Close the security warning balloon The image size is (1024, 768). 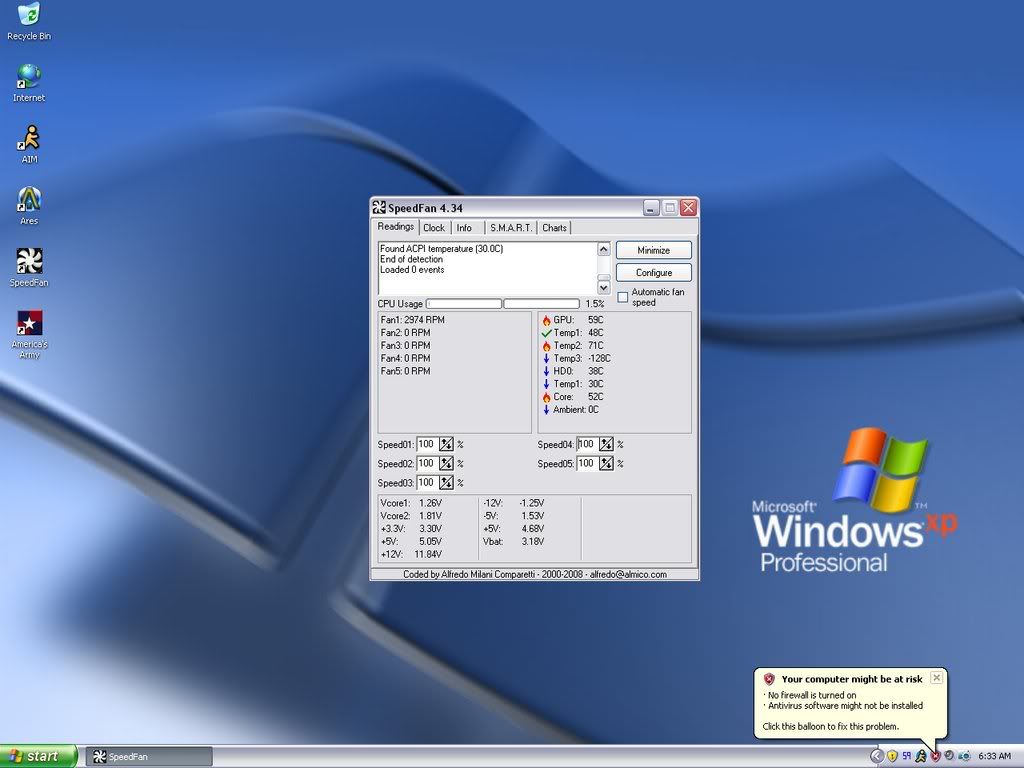pyautogui.click(x=936, y=678)
